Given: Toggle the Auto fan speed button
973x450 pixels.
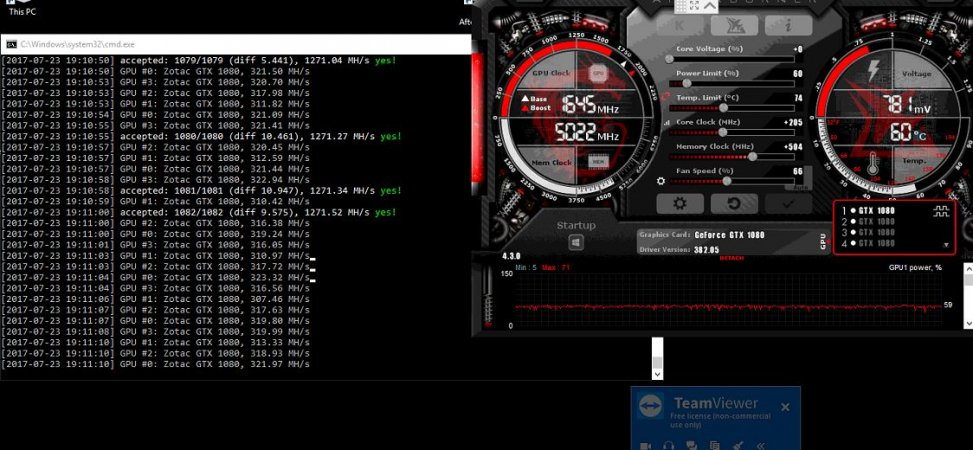Looking at the screenshot, I should [802, 186].
